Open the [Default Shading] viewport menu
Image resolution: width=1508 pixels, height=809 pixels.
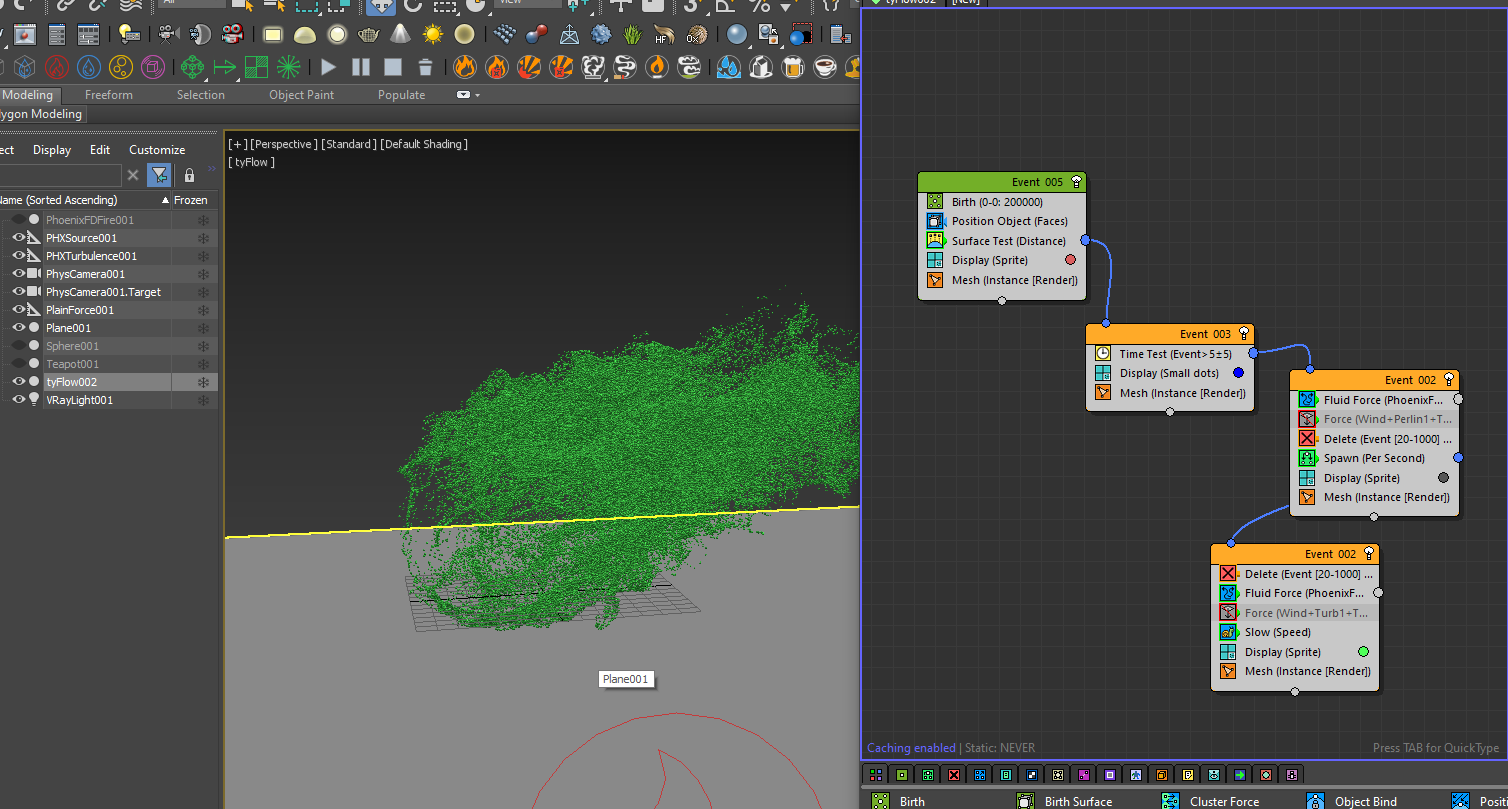point(424,144)
